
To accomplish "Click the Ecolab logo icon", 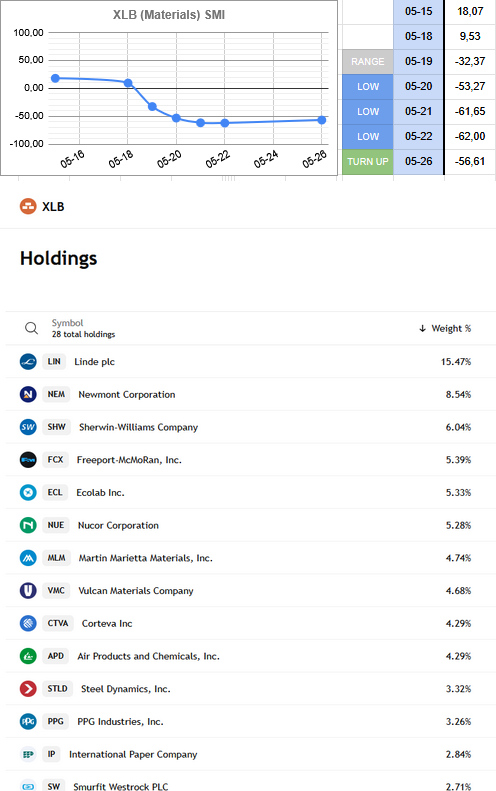I will (x=28, y=492).
